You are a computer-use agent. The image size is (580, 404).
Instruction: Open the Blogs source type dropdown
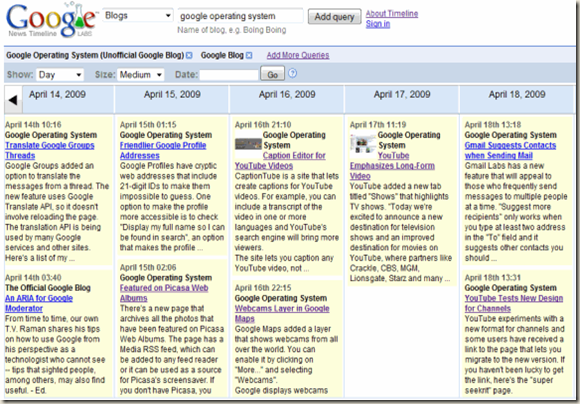138,16
